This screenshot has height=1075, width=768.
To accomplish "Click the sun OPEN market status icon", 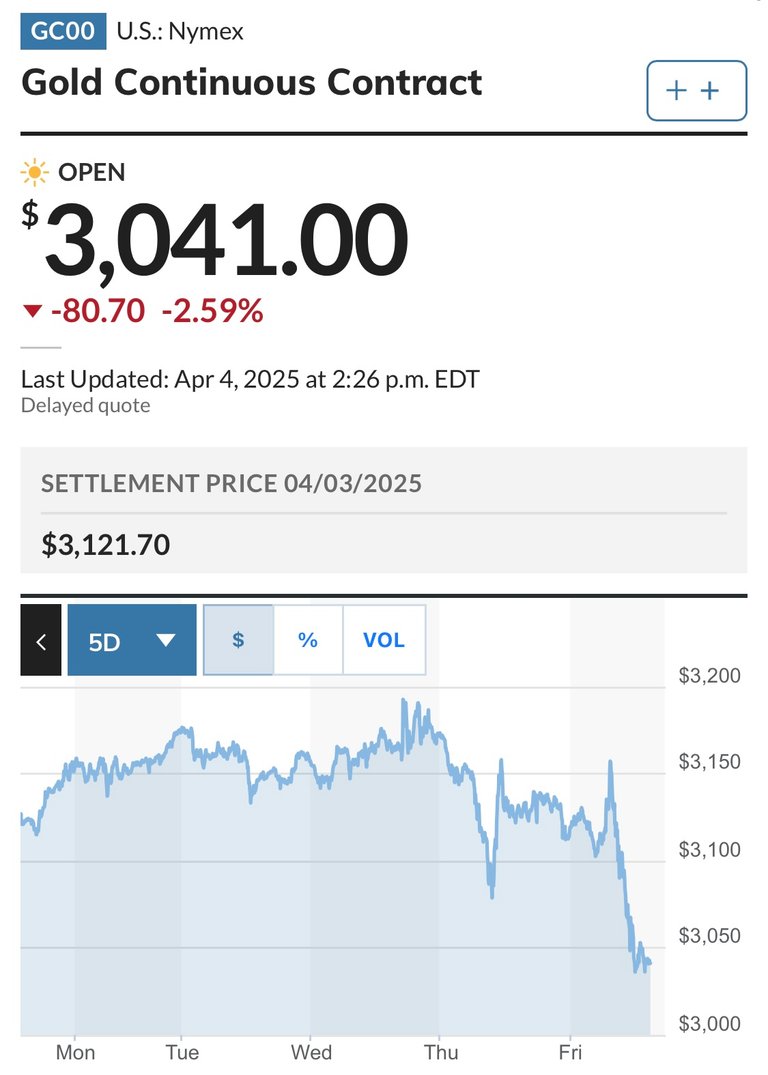I will point(34,172).
